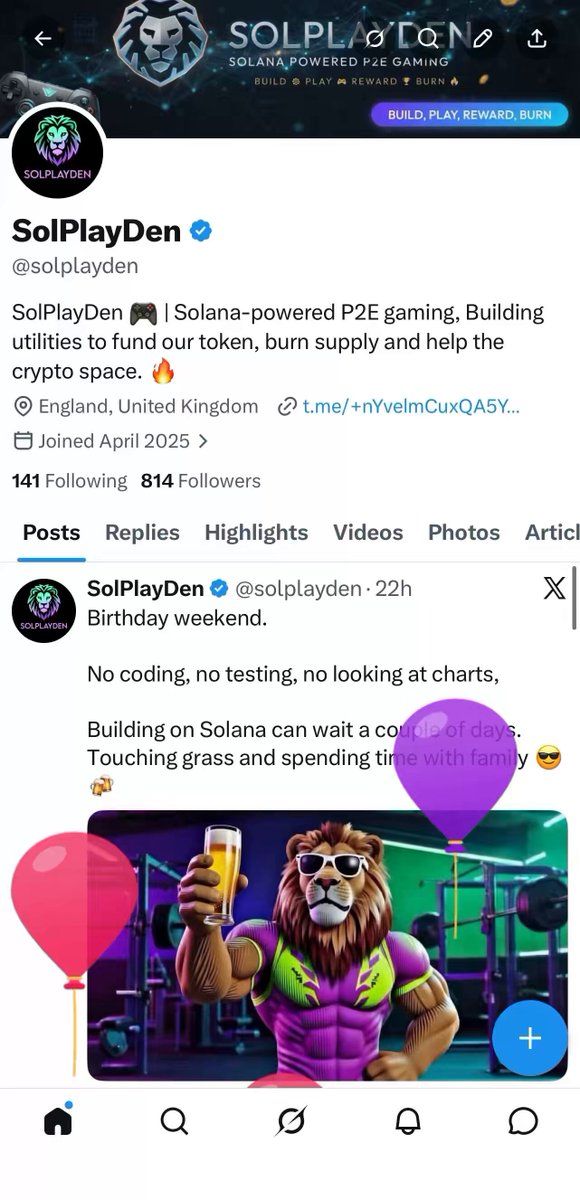View the 141 Following list

tap(69, 481)
